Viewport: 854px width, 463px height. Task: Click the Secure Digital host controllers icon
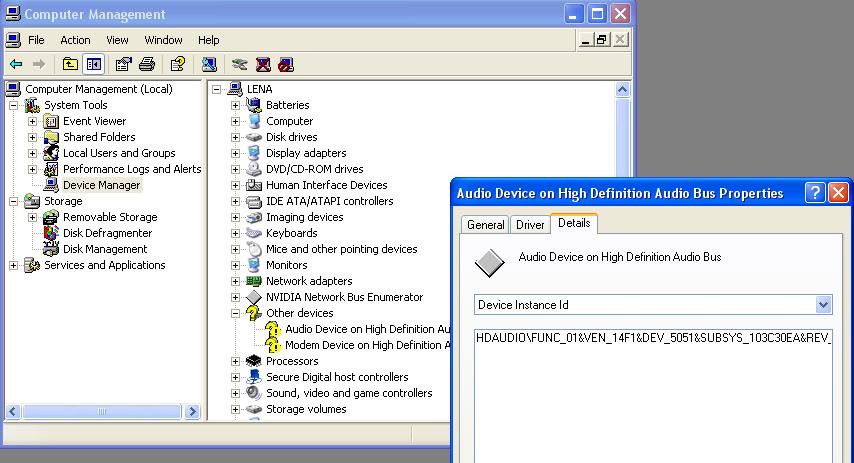tap(254, 377)
